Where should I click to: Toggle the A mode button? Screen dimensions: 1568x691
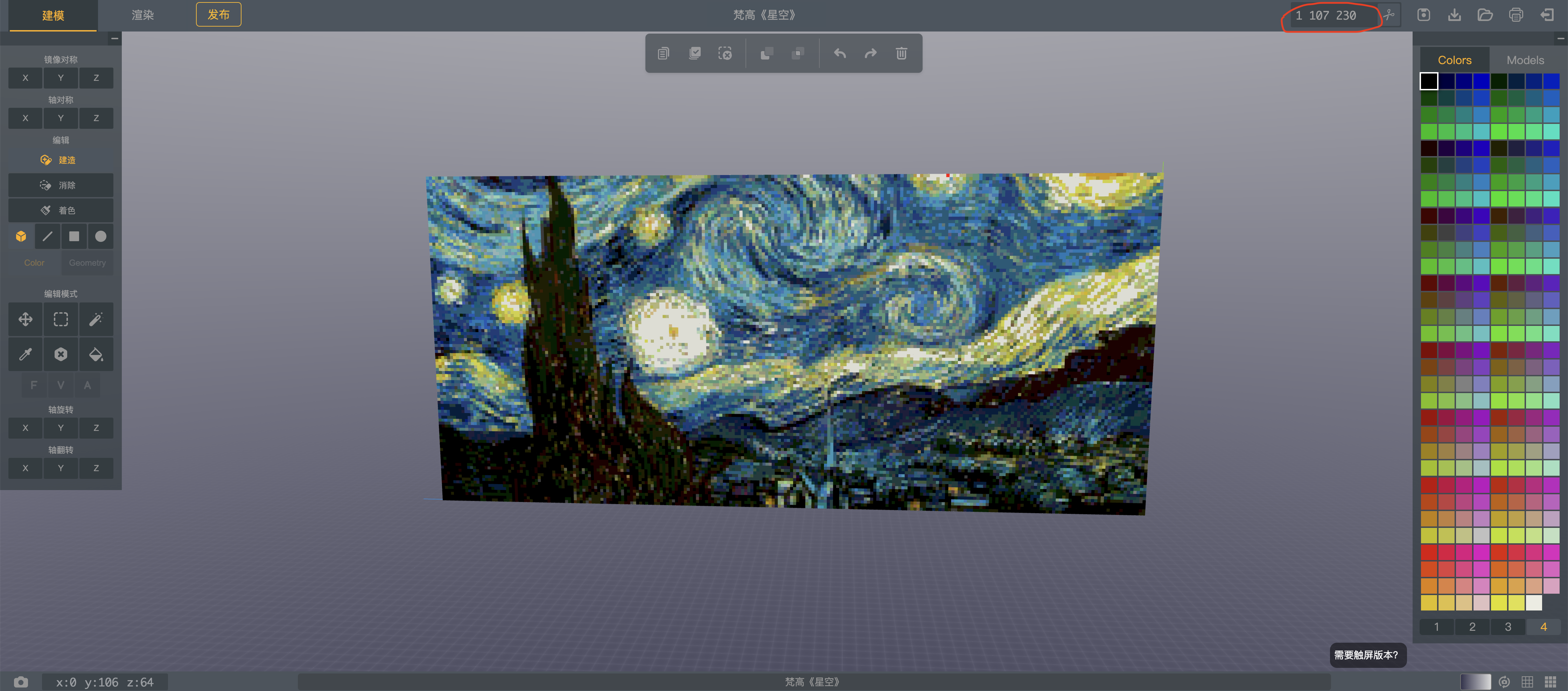87,385
